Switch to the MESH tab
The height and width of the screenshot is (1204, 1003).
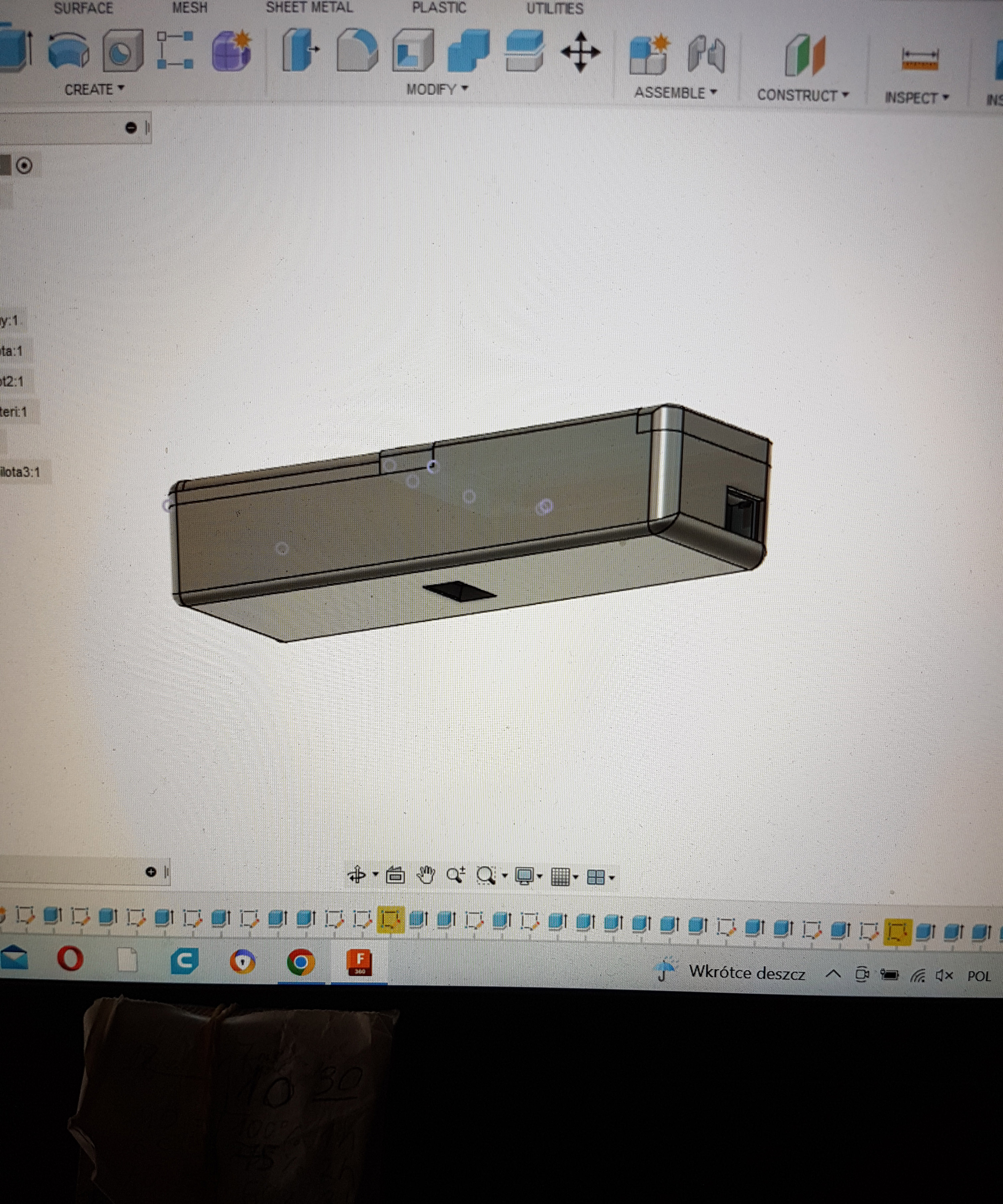[190, 8]
